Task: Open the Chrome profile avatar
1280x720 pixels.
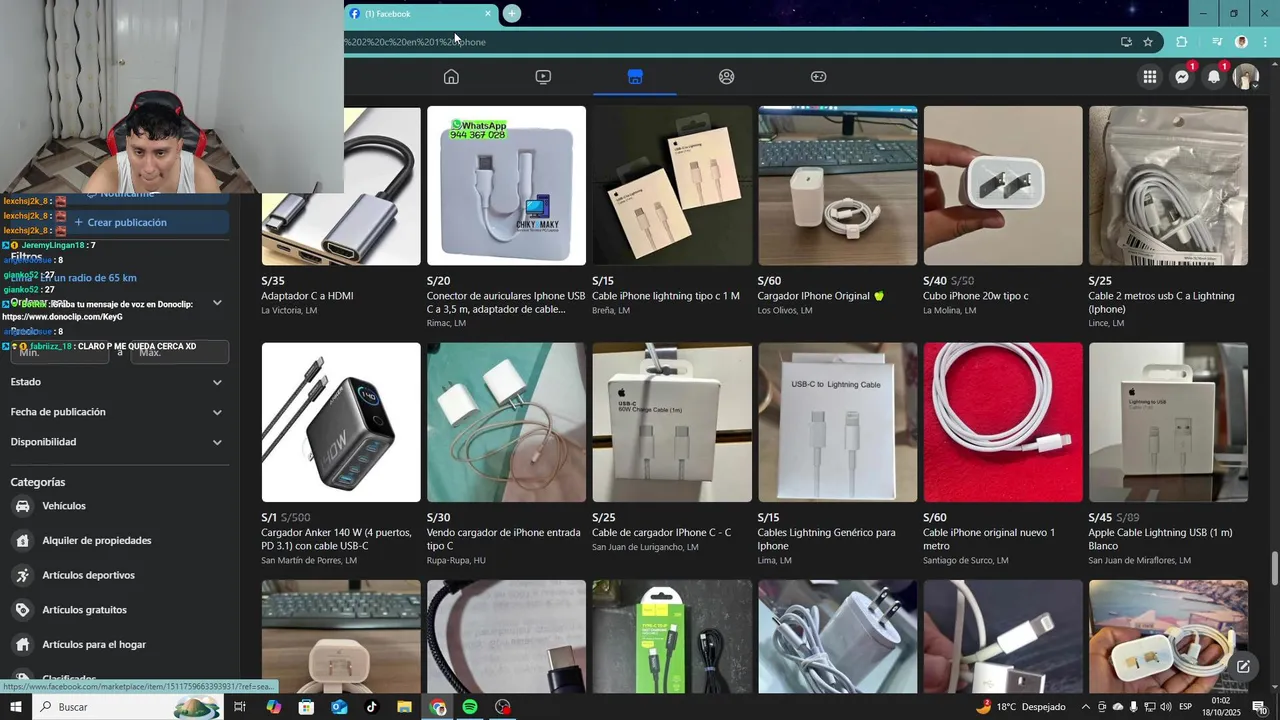Action: tap(1241, 42)
